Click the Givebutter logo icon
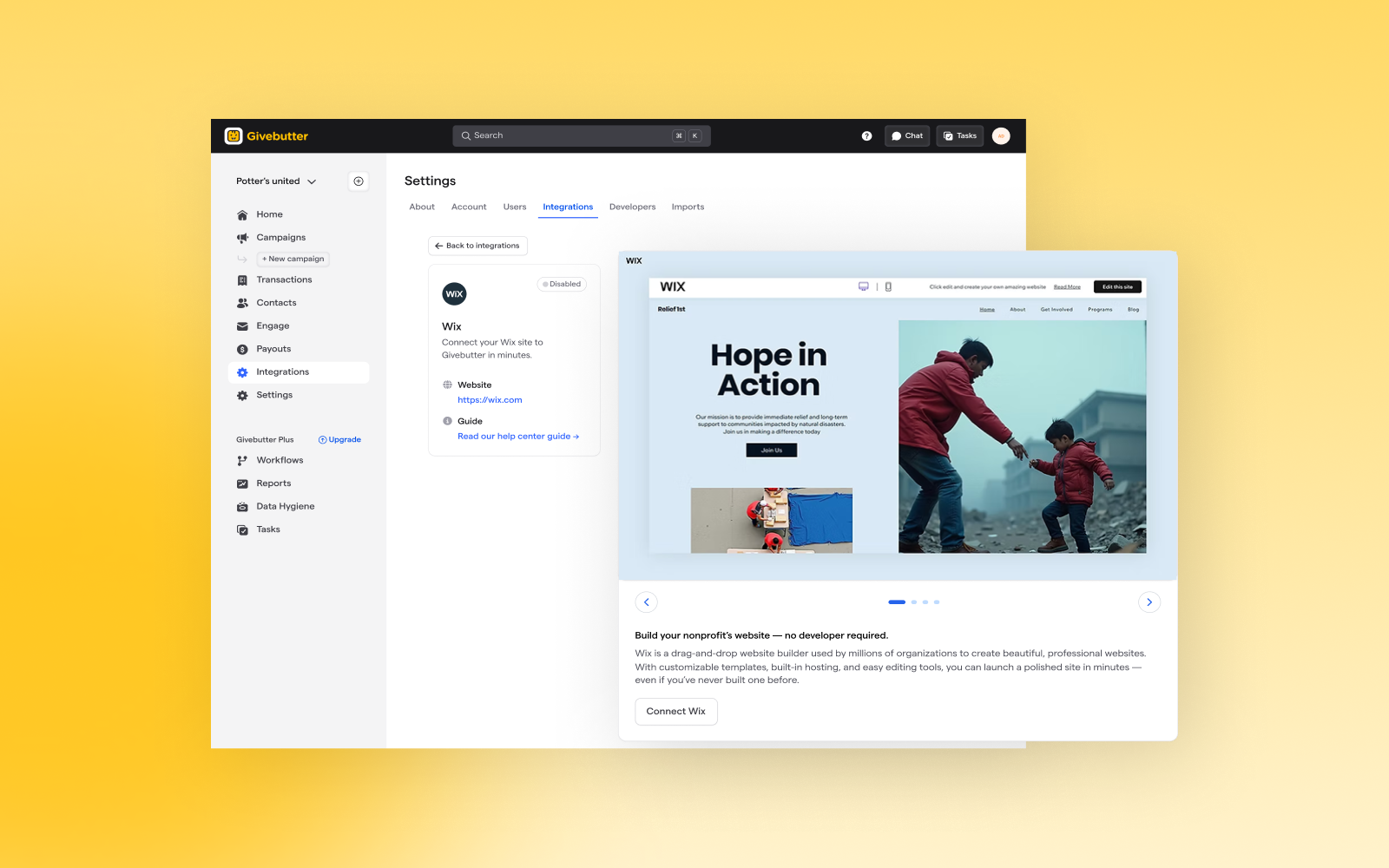This screenshot has width=1389, height=868. click(234, 135)
